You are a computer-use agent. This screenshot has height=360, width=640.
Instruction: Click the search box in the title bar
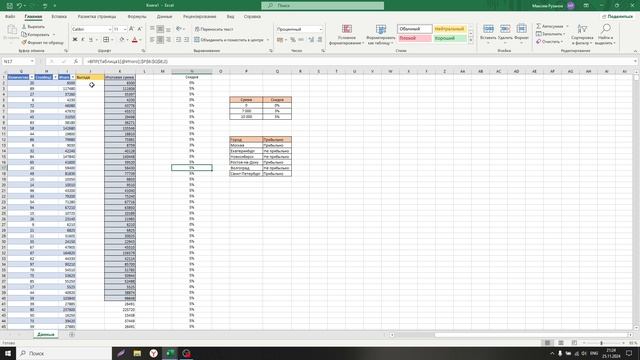tap(322, 5)
